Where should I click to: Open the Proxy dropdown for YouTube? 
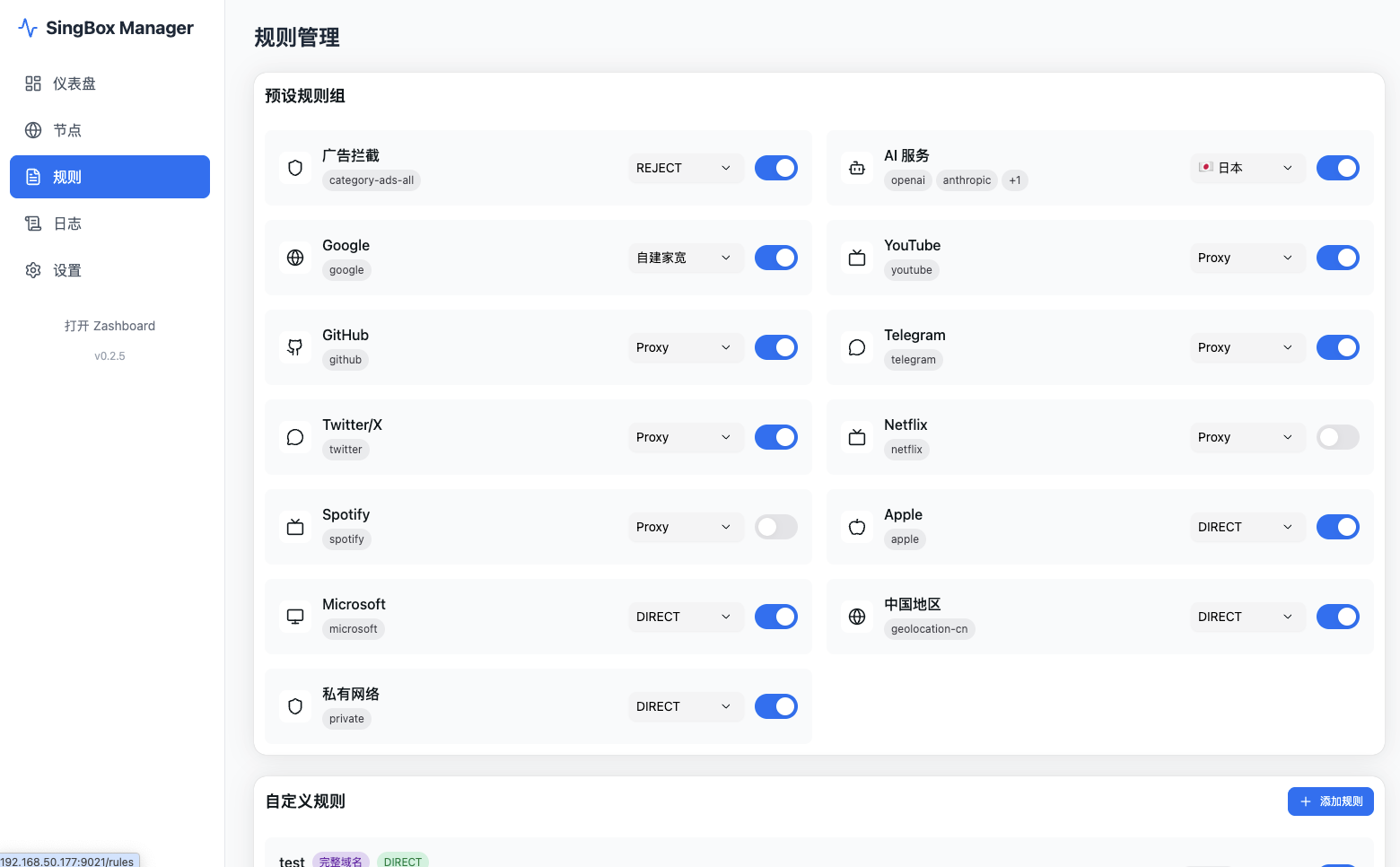point(1248,258)
